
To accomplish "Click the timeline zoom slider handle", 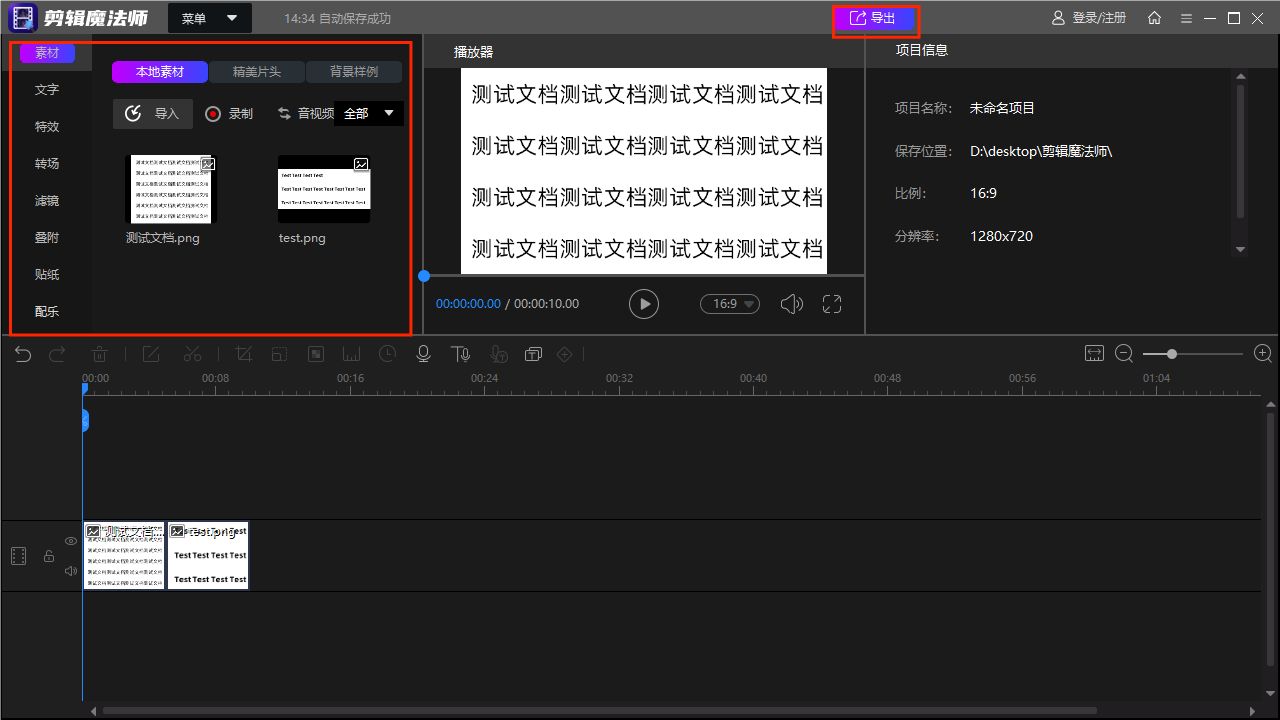I will click(x=1171, y=354).
